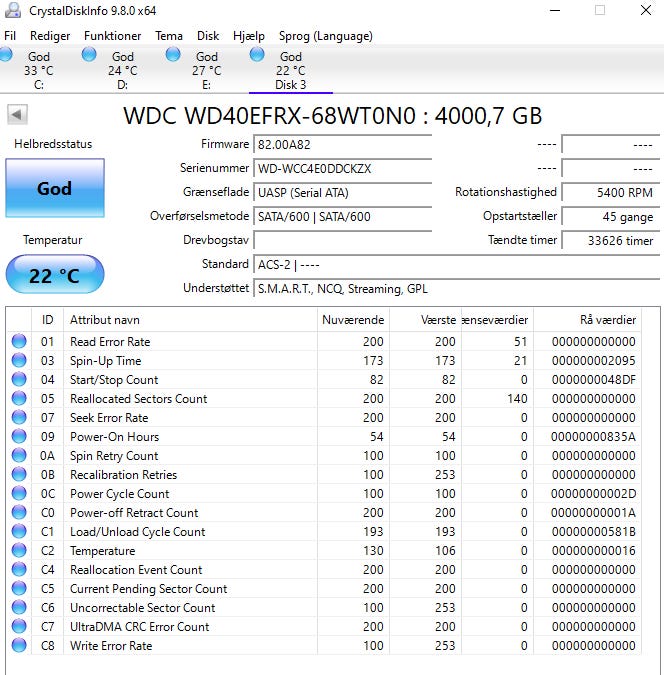Image resolution: width=664 pixels, height=675 pixels.
Task: Click the CrystalDiskInfo app icon in title bar
Action: pos(14,11)
